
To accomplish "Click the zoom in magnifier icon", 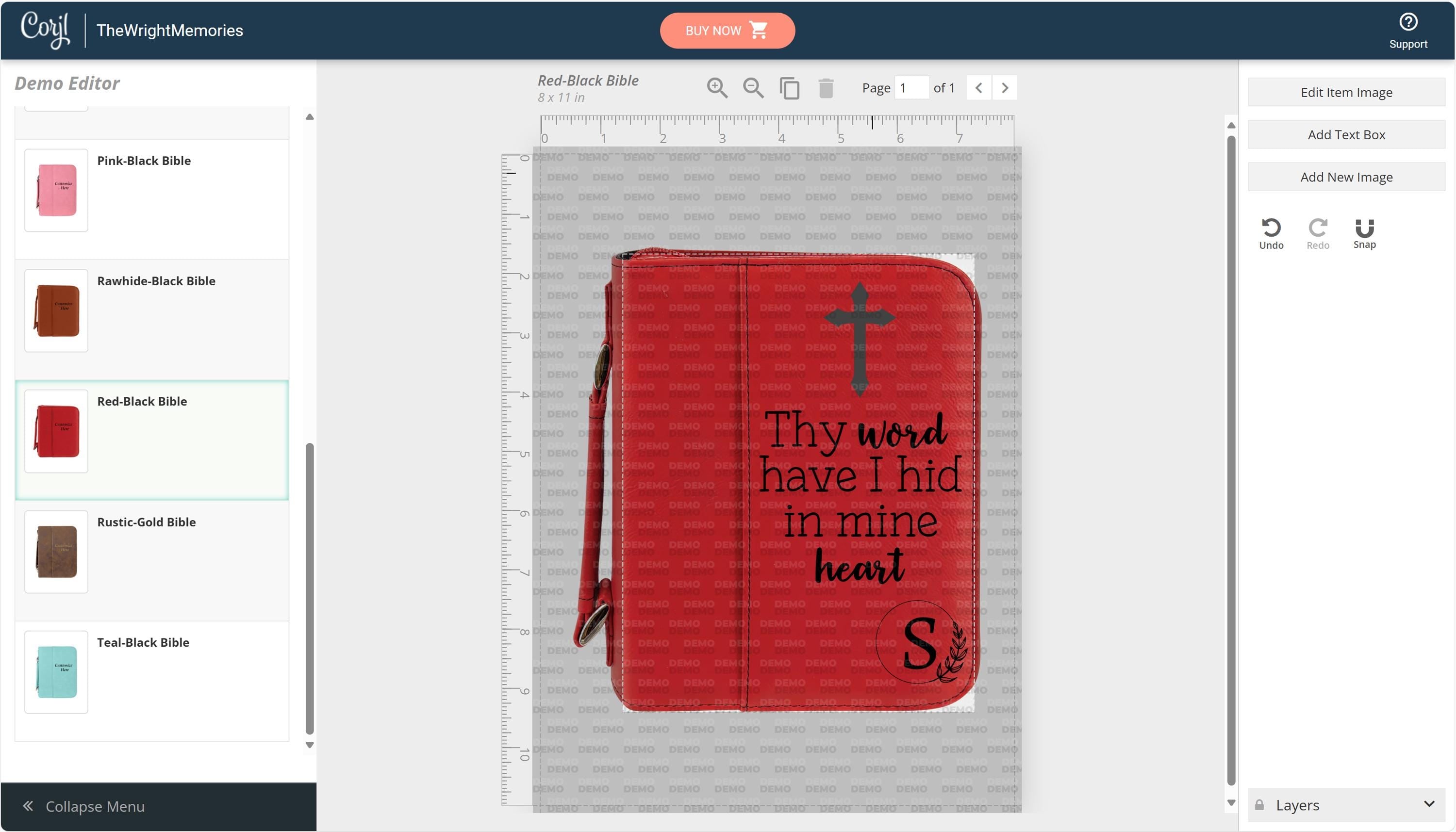I will coord(716,88).
